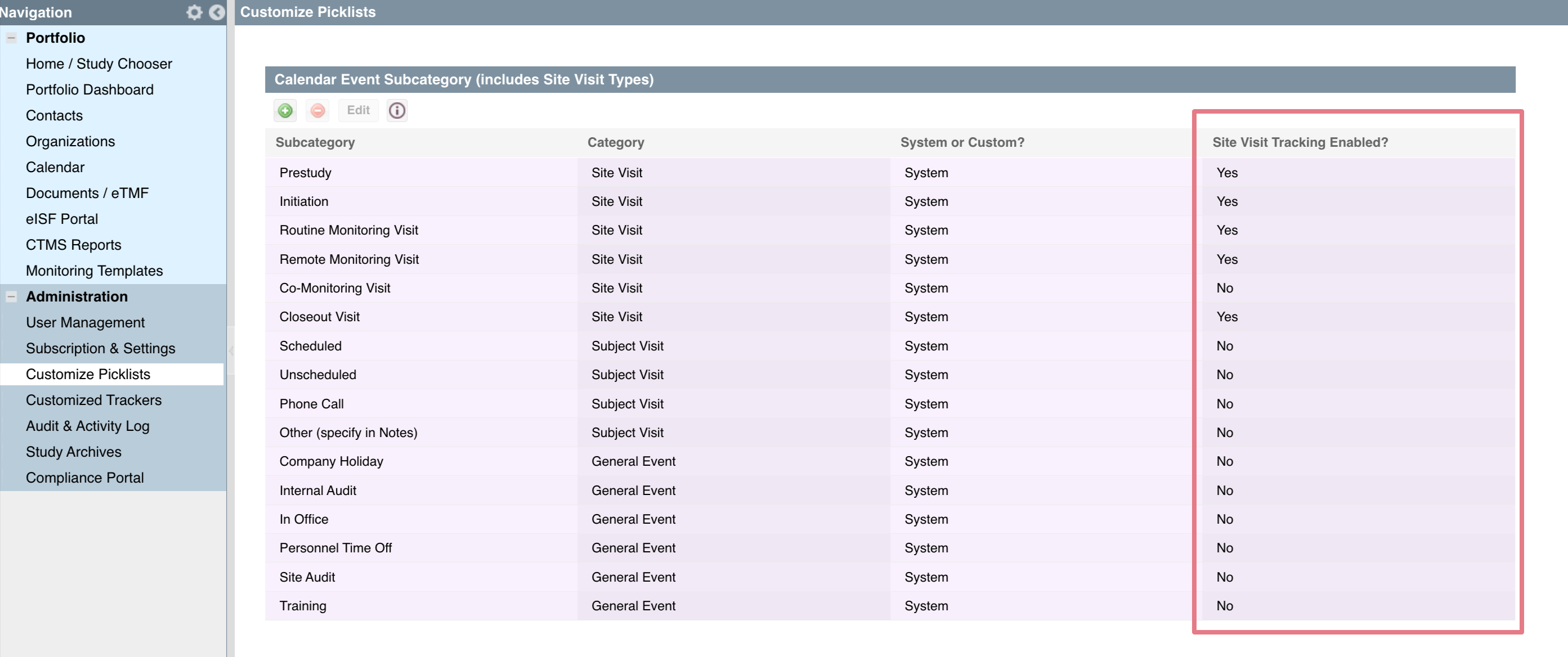Select Routine Monitoring Visit row

[890, 230]
